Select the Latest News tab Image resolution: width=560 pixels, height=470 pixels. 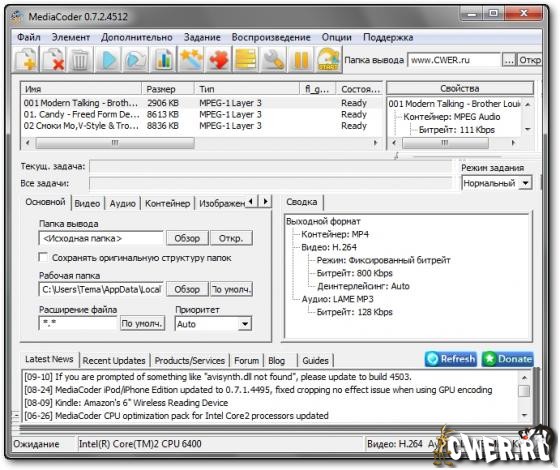pos(49,359)
